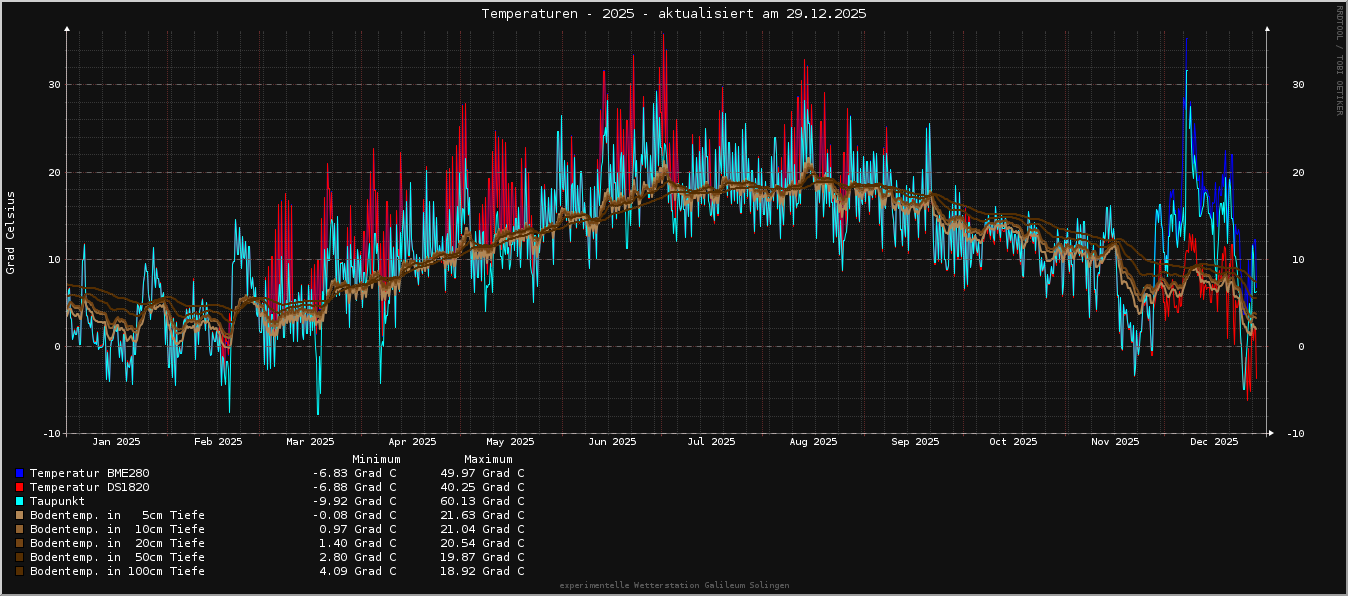The height and width of the screenshot is (596, 1348).
Task: Click the Maximum column header
Action: (488, 459)
